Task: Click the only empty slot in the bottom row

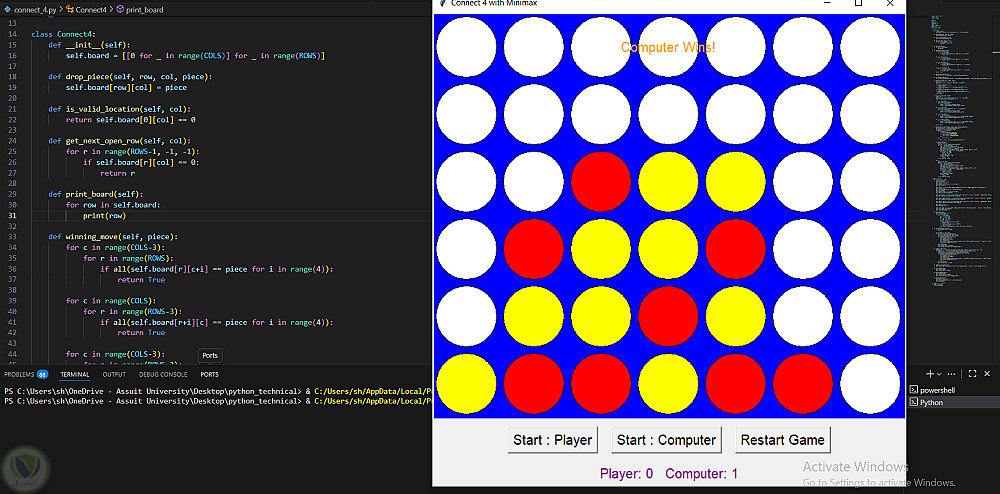Action: [870, 384]
